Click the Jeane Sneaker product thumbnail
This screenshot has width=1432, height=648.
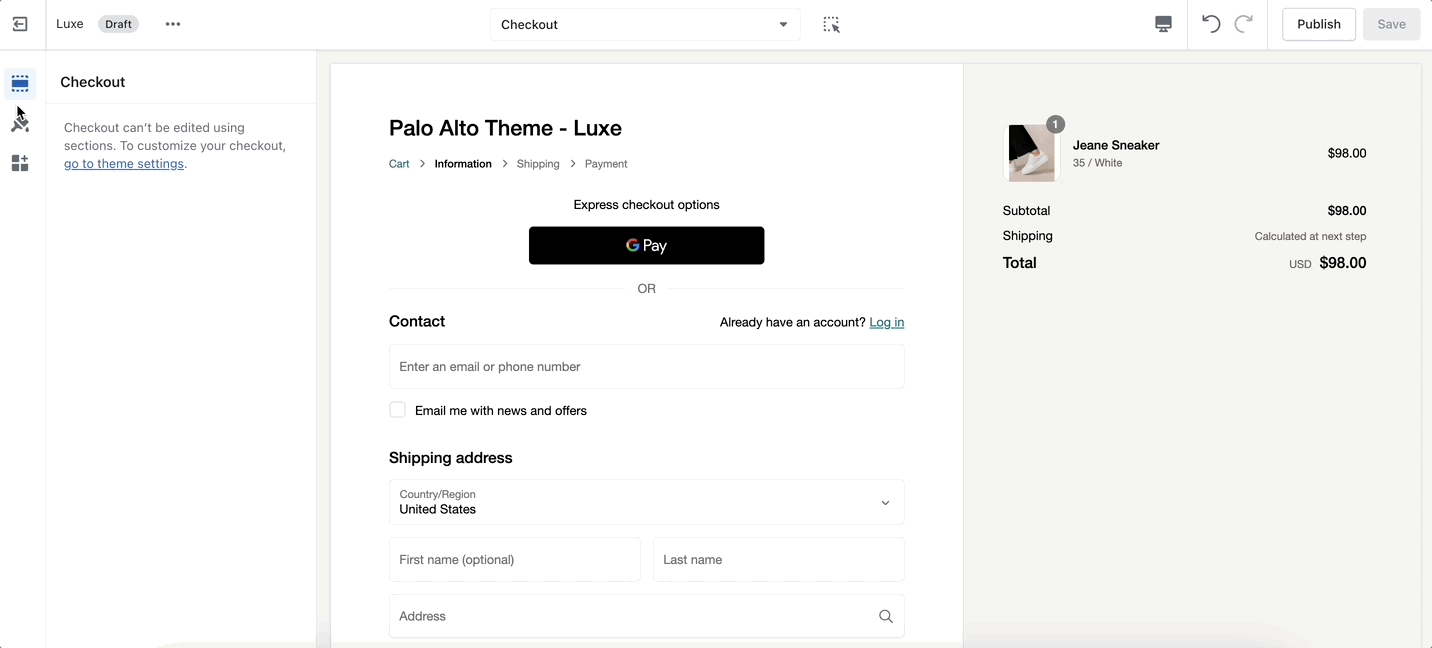1031,153
